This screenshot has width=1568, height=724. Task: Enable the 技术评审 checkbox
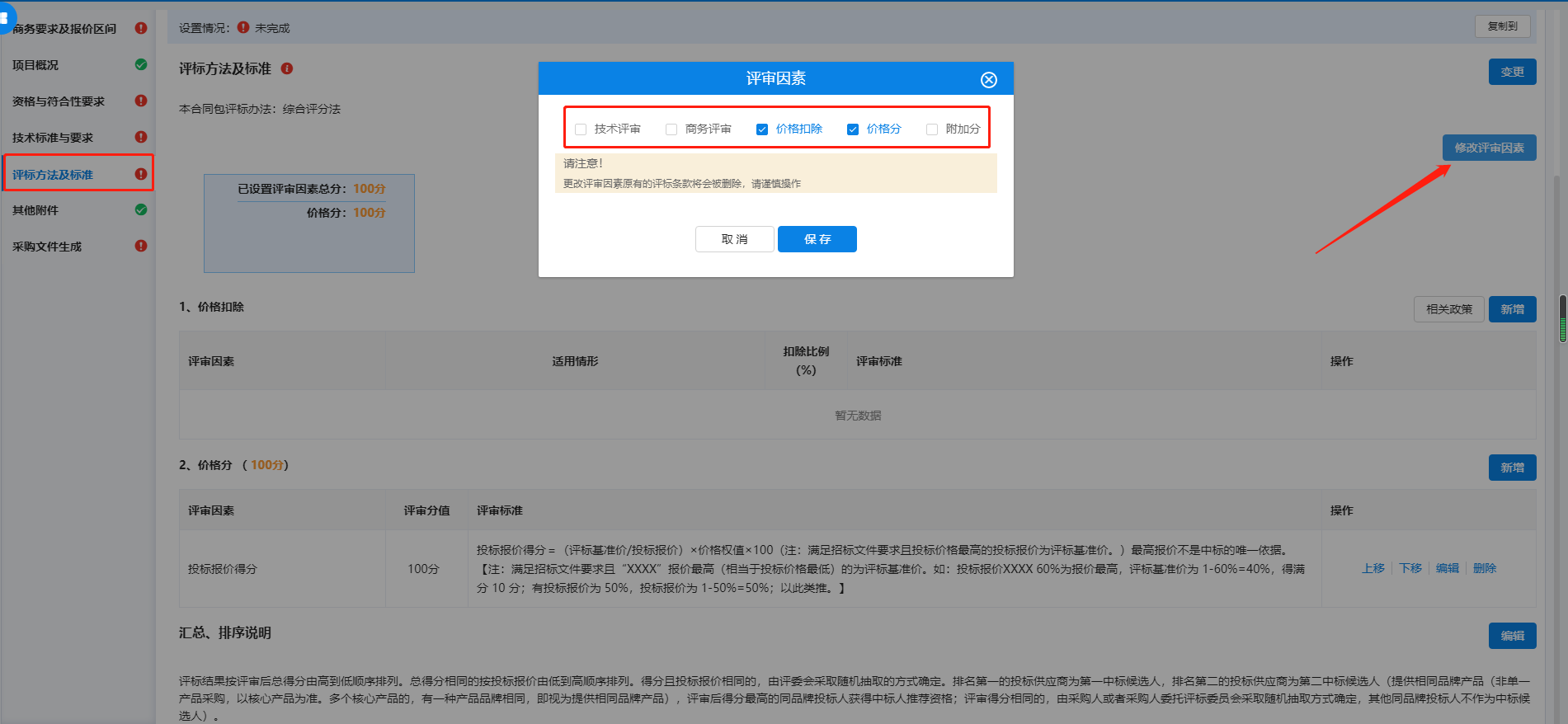click(581, 129)
